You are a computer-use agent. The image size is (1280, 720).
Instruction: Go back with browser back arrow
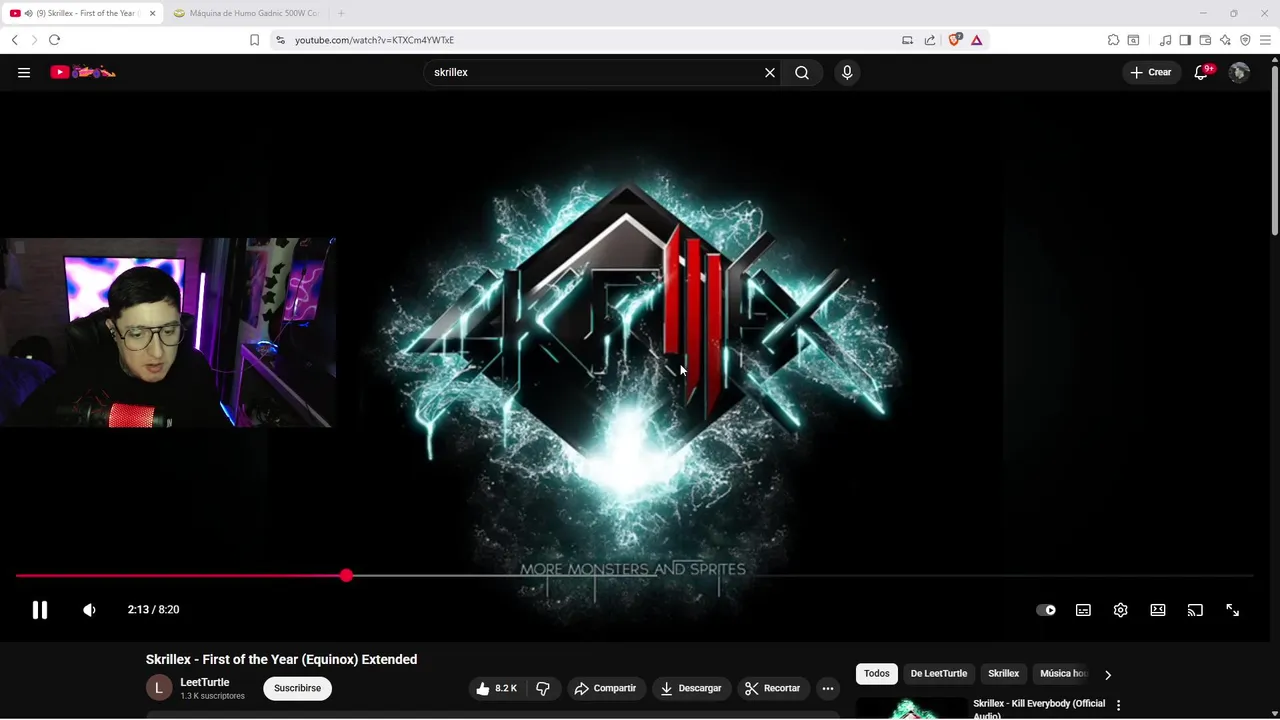click(15, 40)
